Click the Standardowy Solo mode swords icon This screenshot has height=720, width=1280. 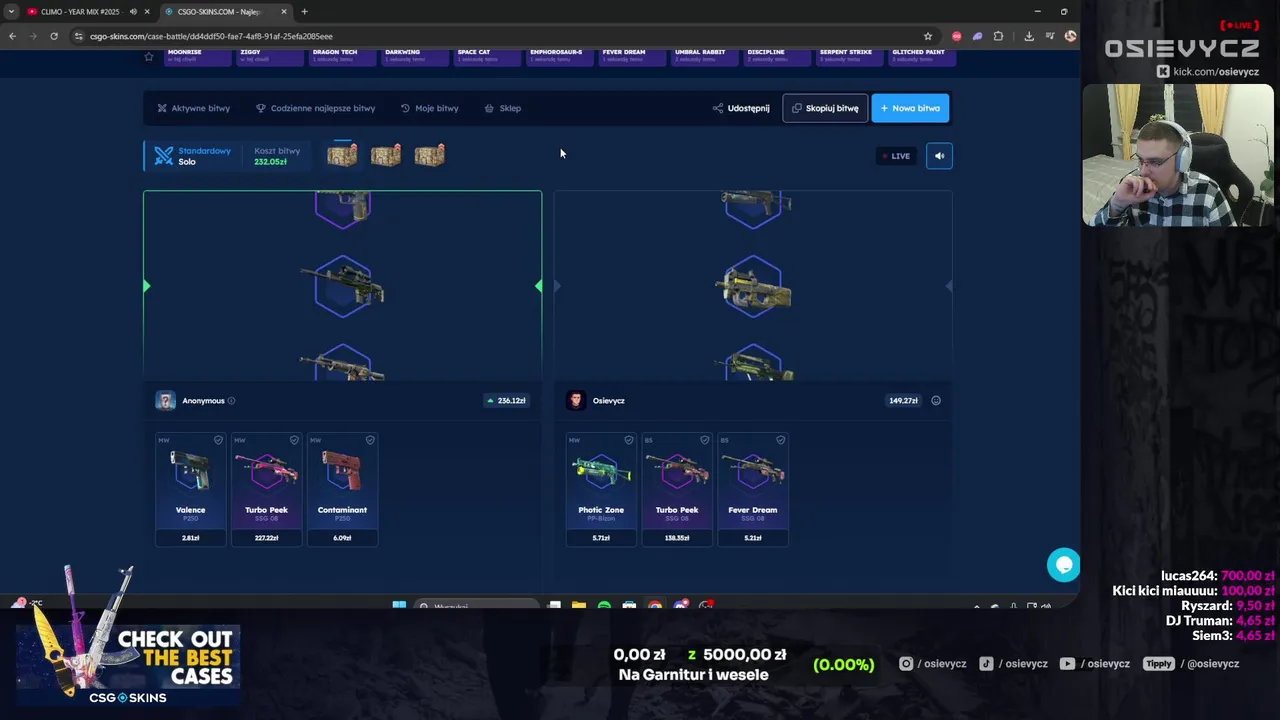click(x=163, y=156)
